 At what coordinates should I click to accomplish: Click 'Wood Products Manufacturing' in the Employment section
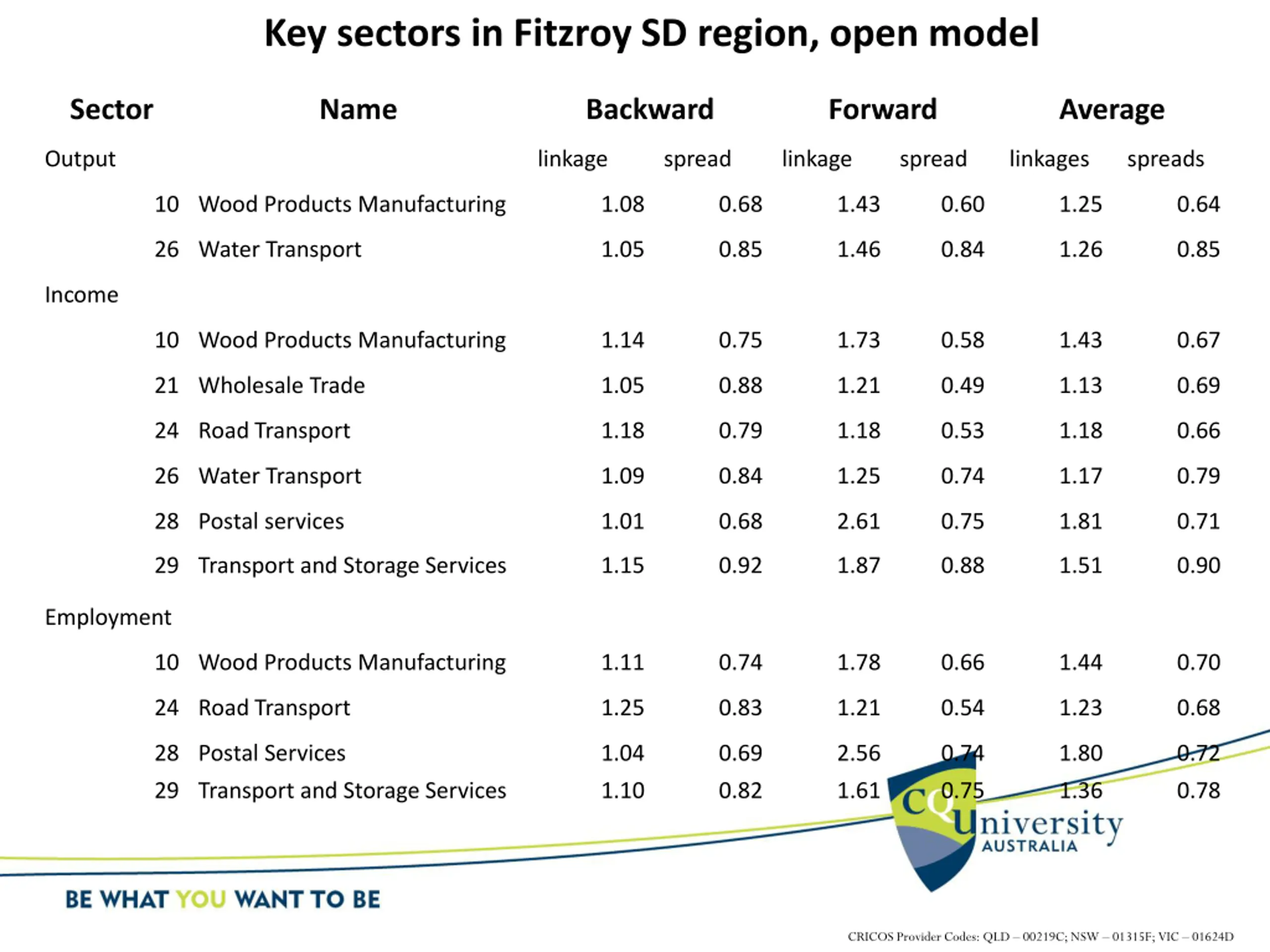pos(352,663)
